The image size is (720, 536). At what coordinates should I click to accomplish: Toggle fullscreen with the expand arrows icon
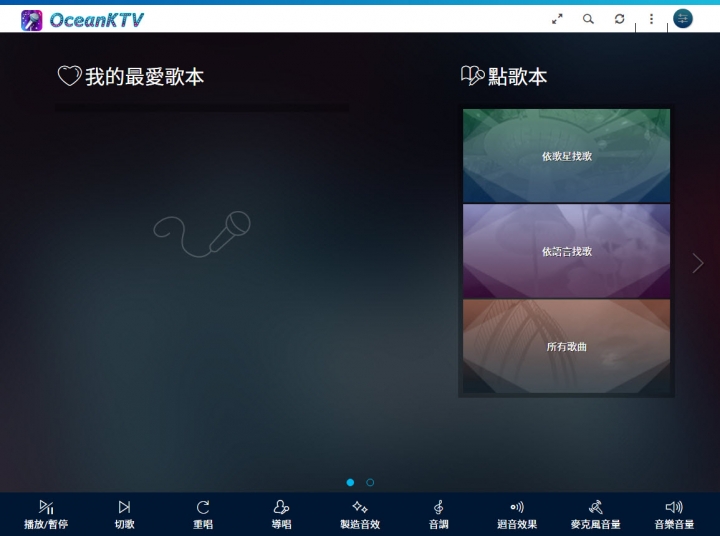(x=557, y=19)
